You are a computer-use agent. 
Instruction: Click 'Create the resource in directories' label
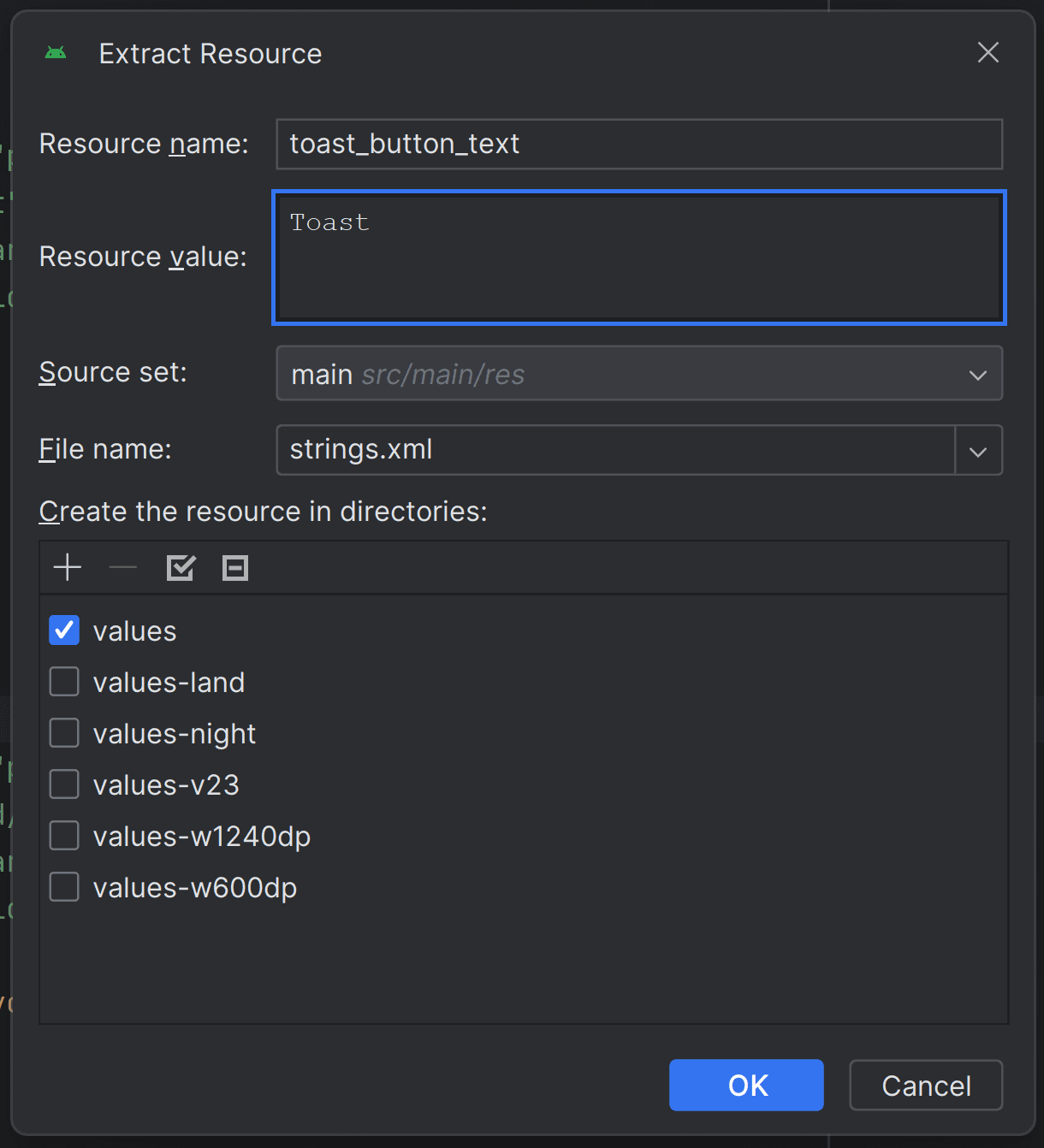pos(263,512)
